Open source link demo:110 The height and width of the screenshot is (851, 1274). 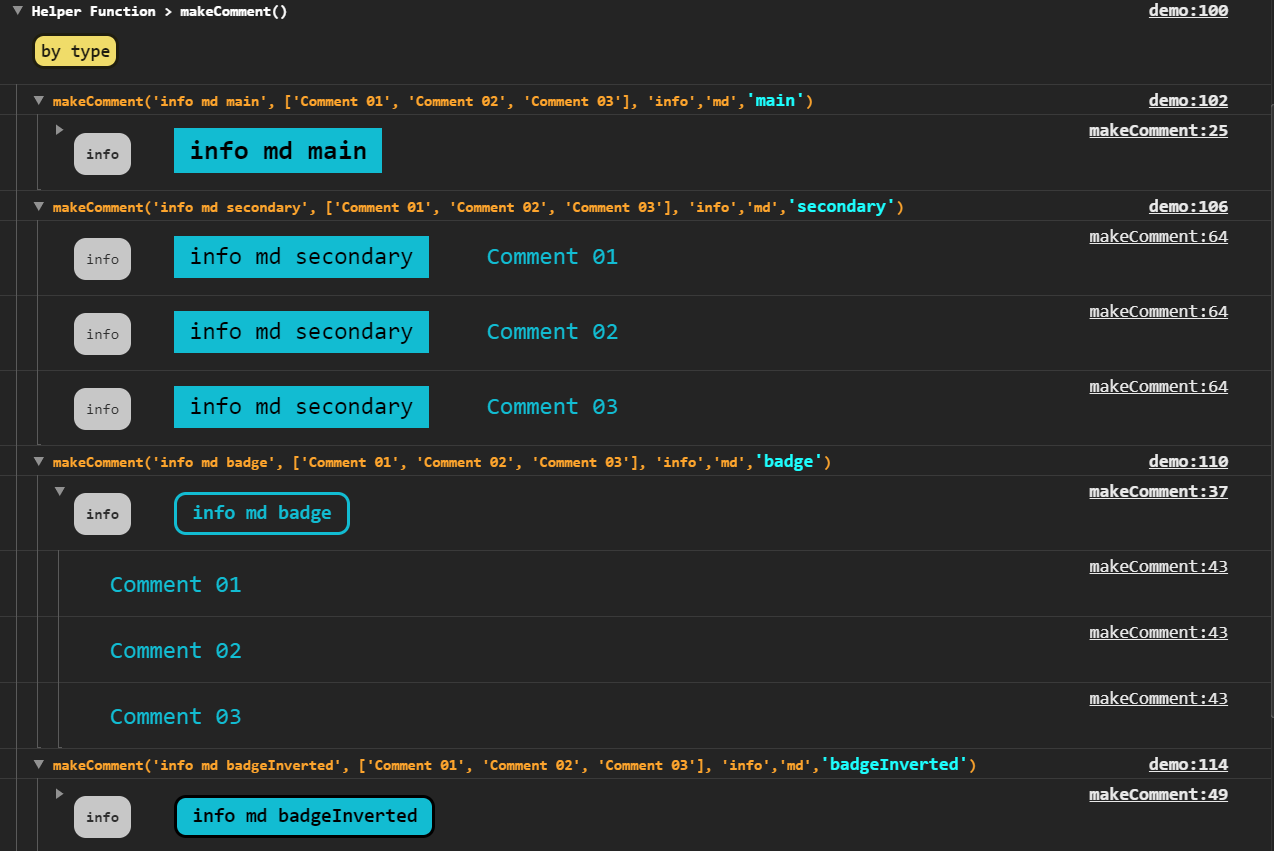click(1188, 461)
